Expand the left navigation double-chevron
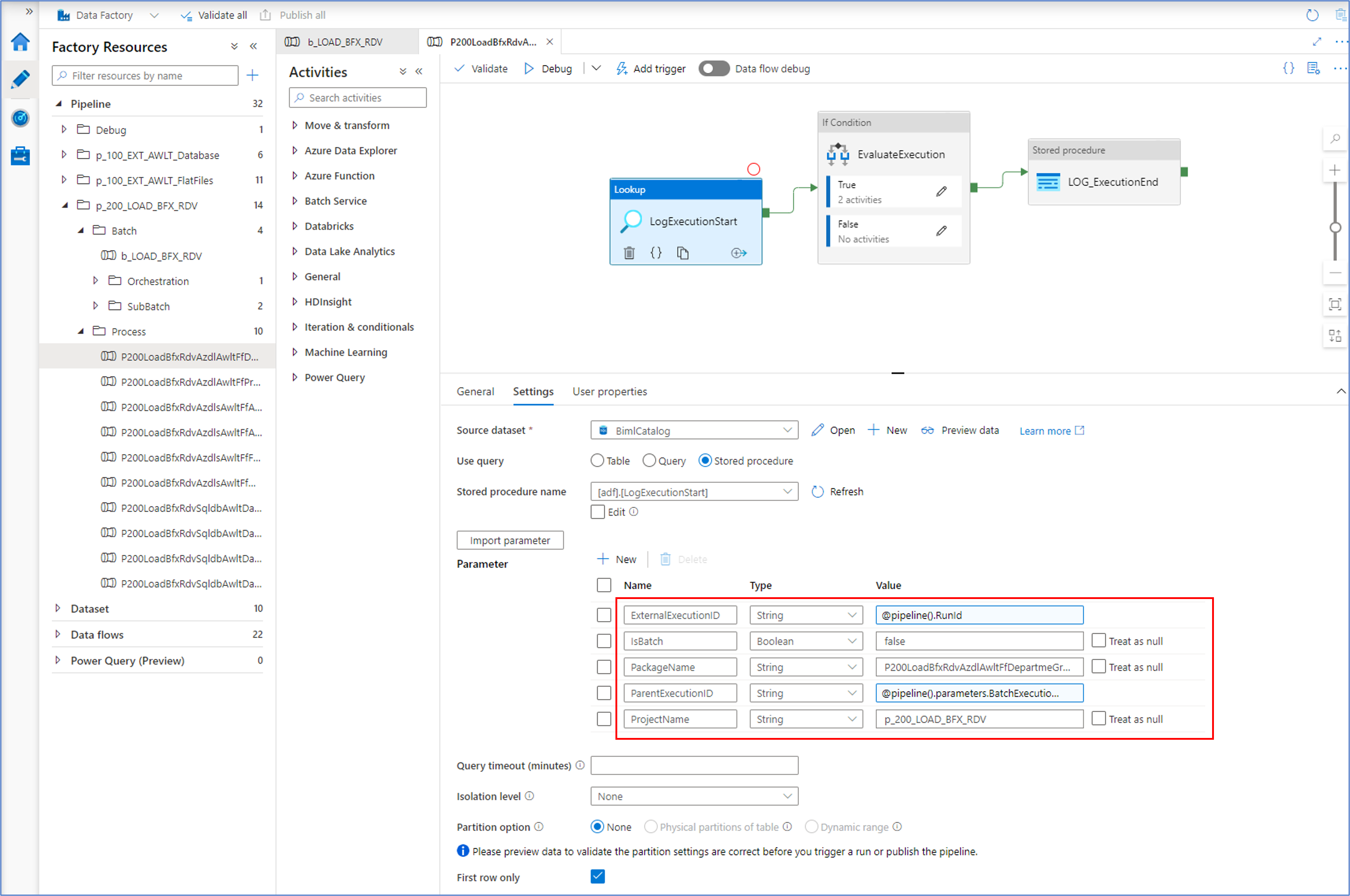The image size is (1350, 896). (29, 12)
